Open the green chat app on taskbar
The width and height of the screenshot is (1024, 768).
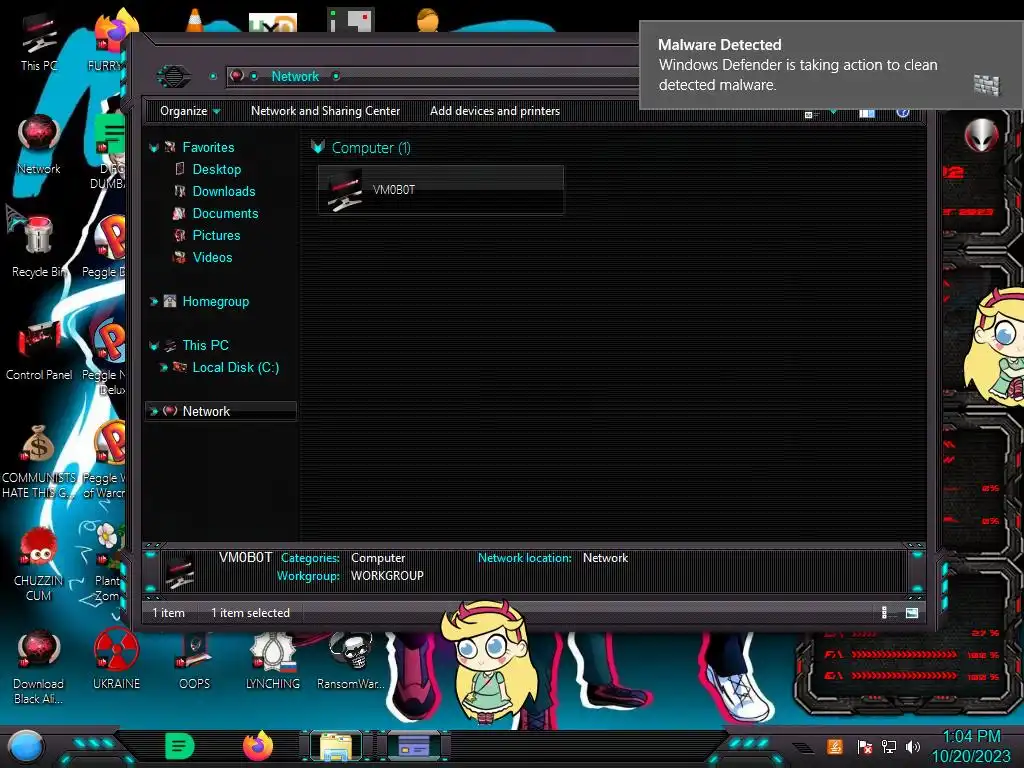point(180,746)
